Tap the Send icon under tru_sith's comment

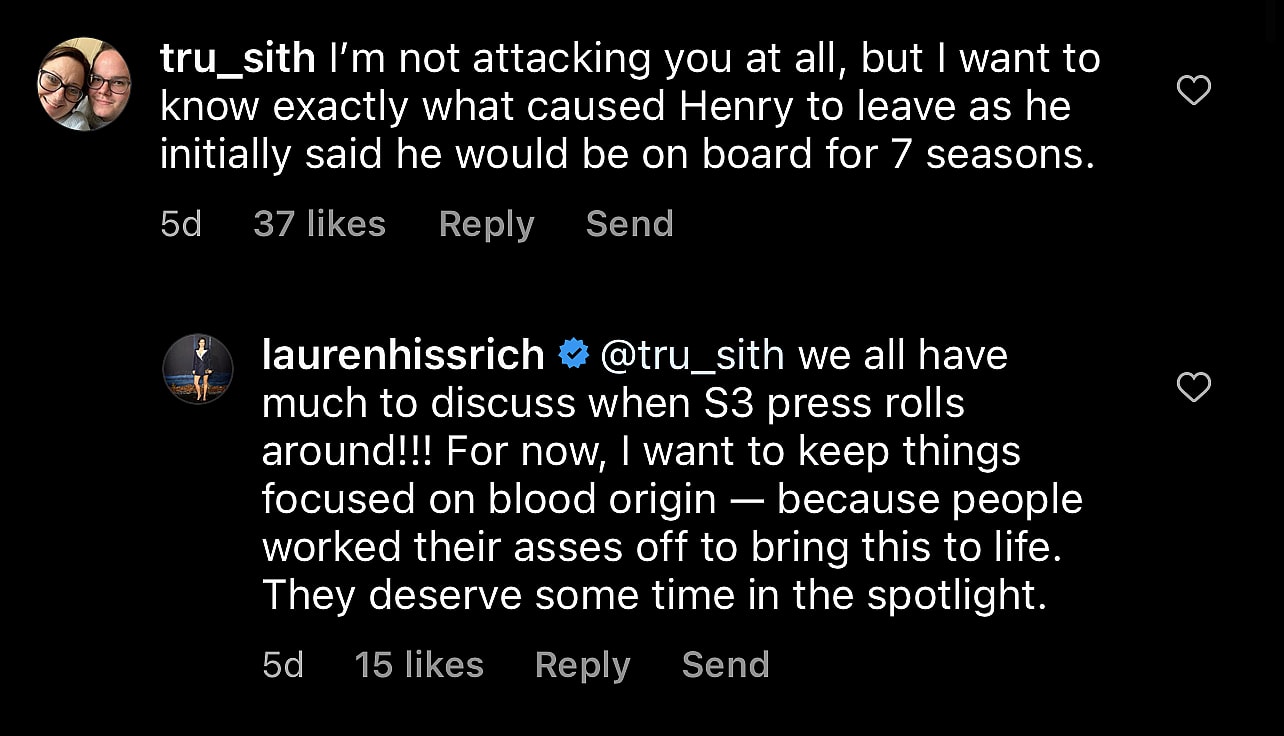pyautogui.click(x=629, y=224)
